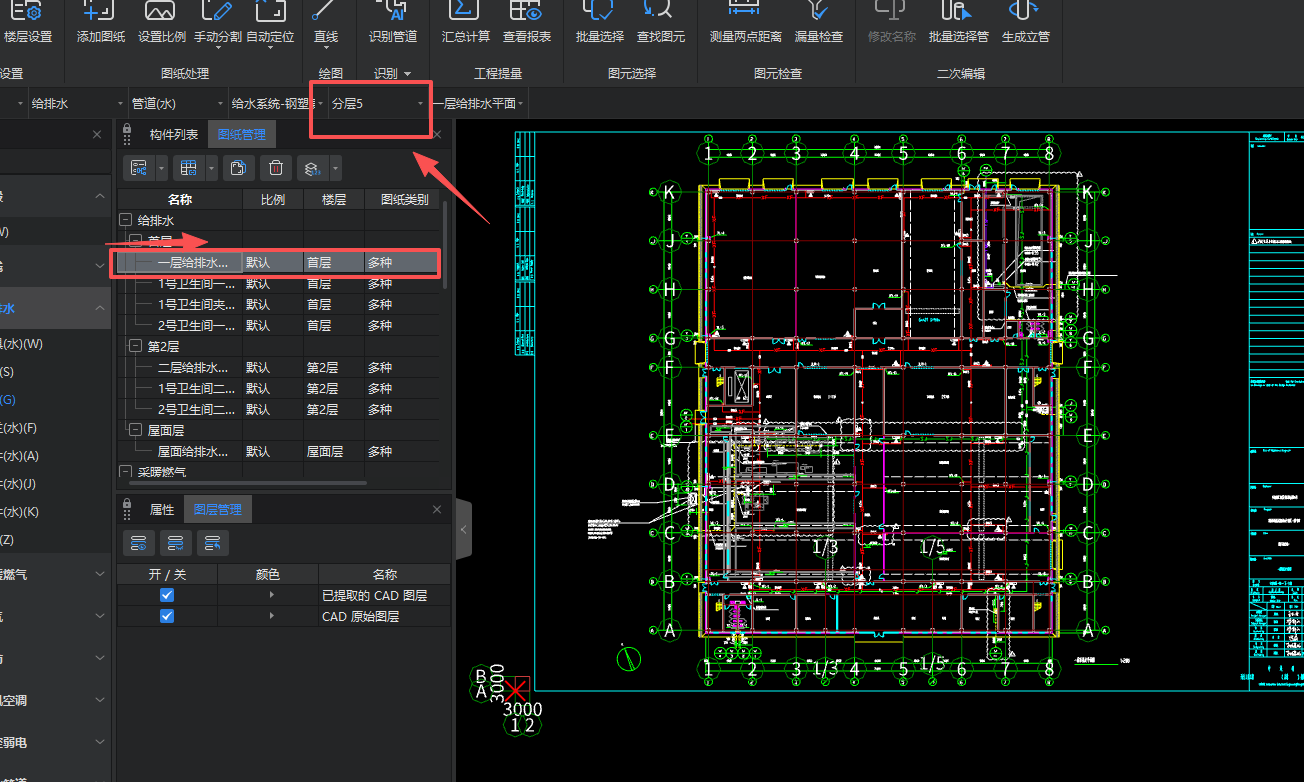Collapse the 第2层 tree node
1304x782 pixels.
(136, 346)
